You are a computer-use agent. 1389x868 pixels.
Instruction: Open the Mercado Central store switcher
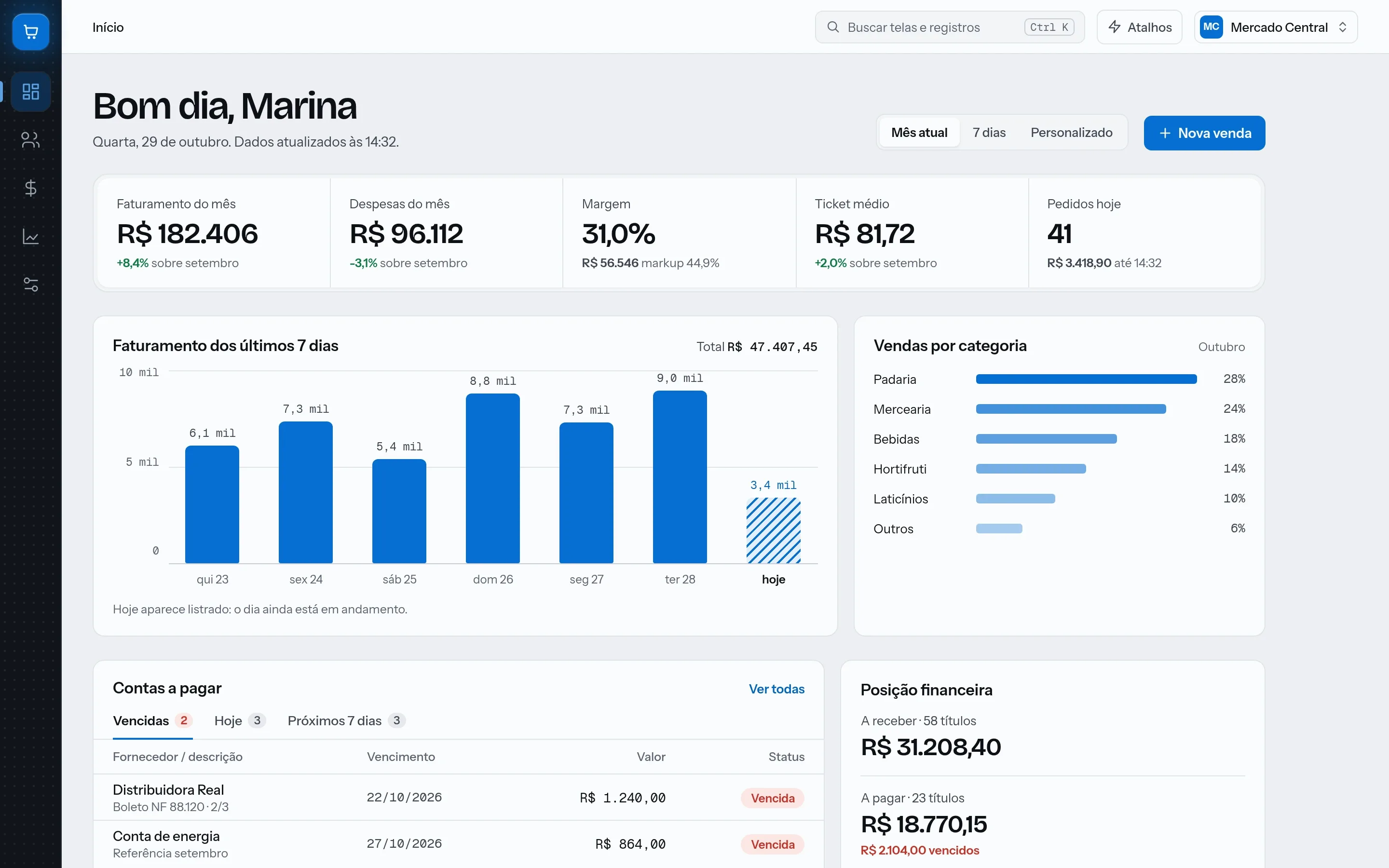(x=1275, y=27)
